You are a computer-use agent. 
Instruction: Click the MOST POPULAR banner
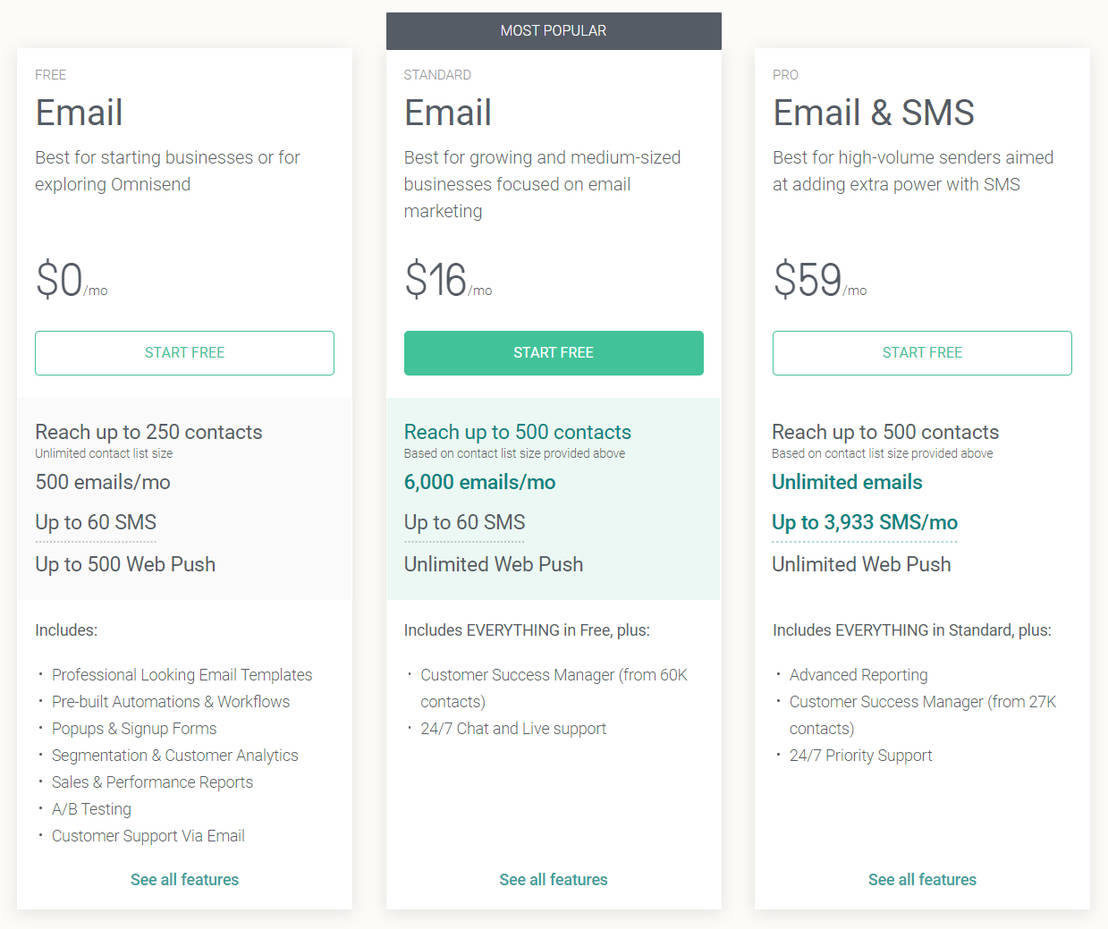tap(553, 31)
